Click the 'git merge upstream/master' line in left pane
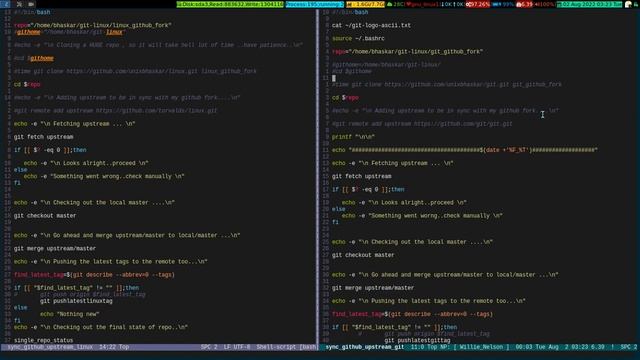 pos(55,249)
